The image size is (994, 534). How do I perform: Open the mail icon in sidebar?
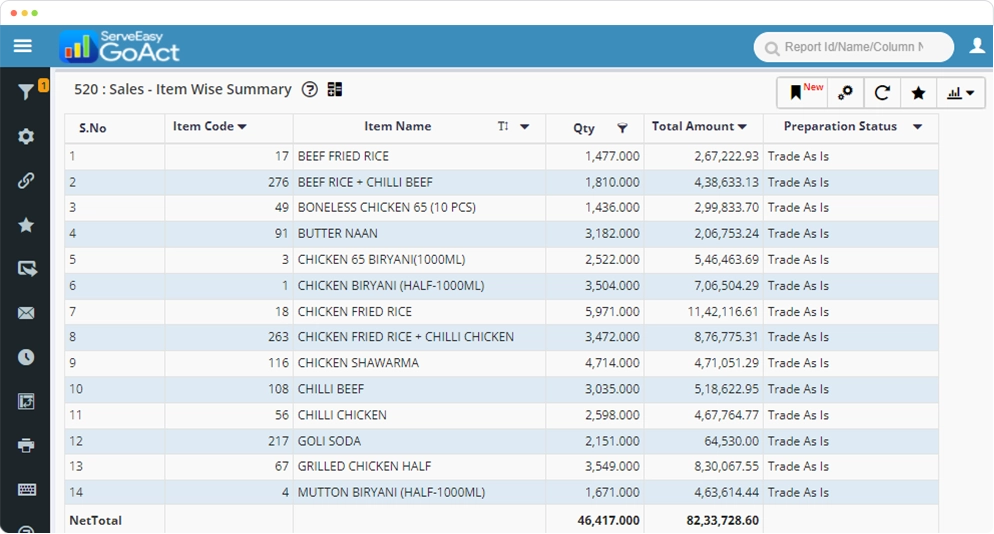coord(26,313)
